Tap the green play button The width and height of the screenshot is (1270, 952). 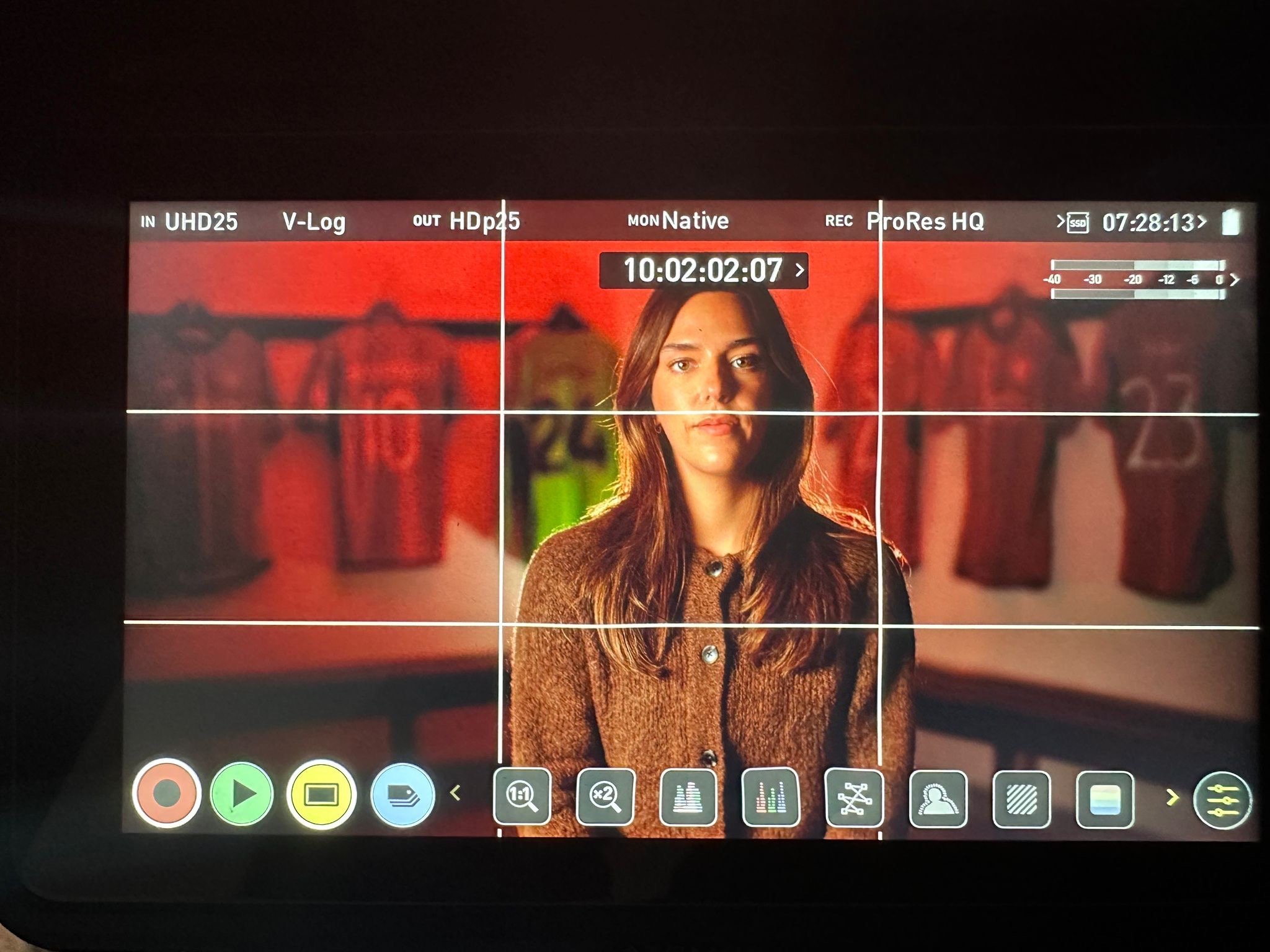(x=242, y=794)
